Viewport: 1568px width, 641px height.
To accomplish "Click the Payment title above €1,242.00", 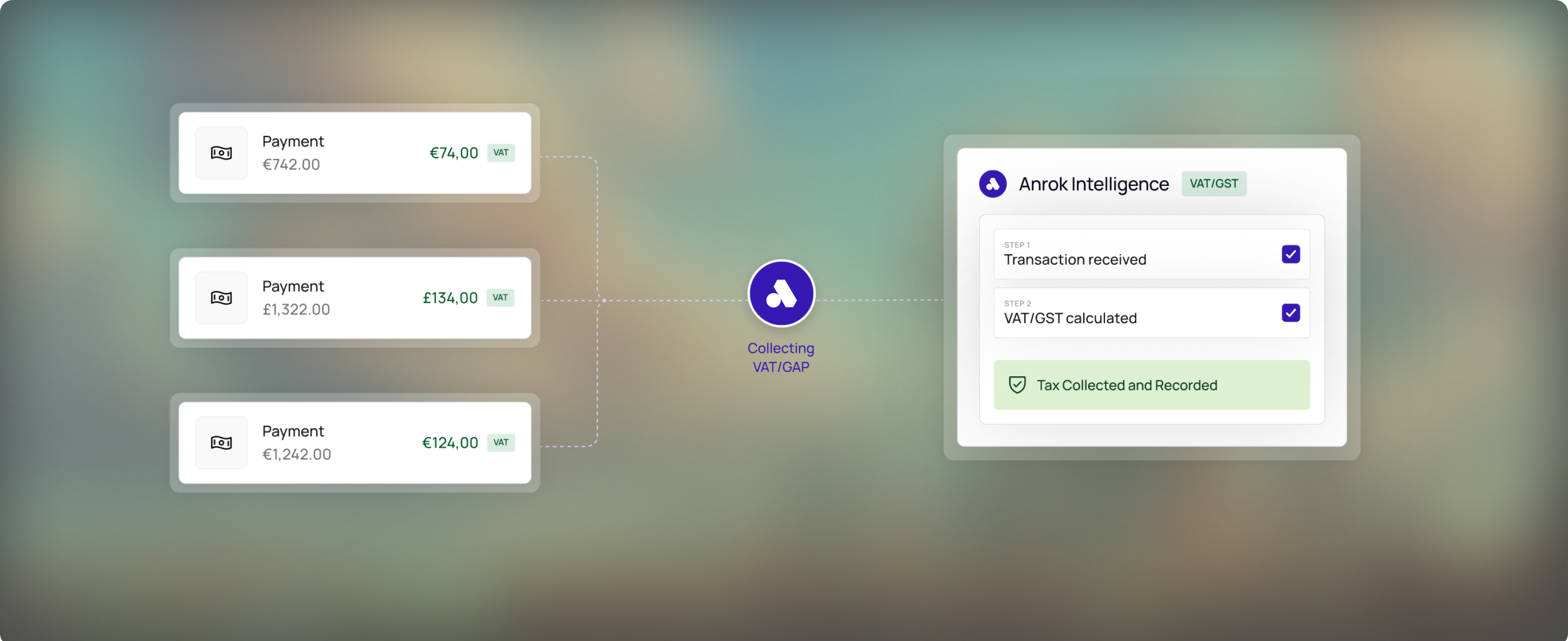I will tap(293, 431).
